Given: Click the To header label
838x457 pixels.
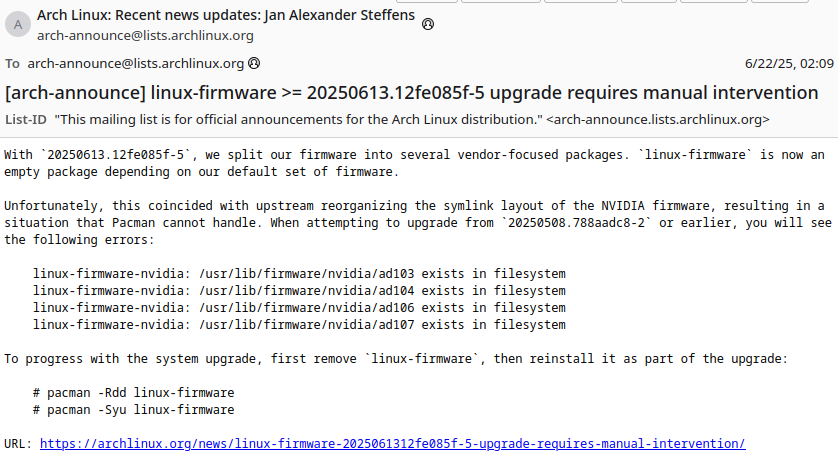Looking at the screenshot, I should 12,64.
